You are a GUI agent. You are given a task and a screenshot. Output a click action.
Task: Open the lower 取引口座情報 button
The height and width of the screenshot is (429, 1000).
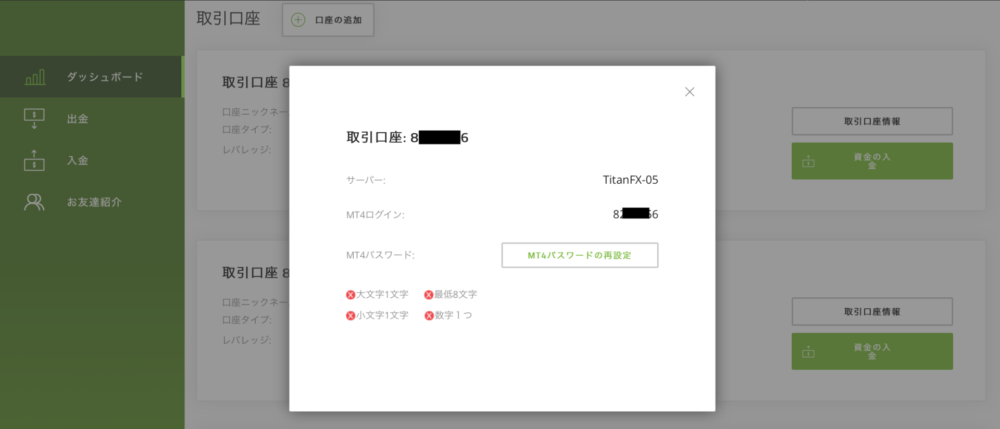(872, 311)
